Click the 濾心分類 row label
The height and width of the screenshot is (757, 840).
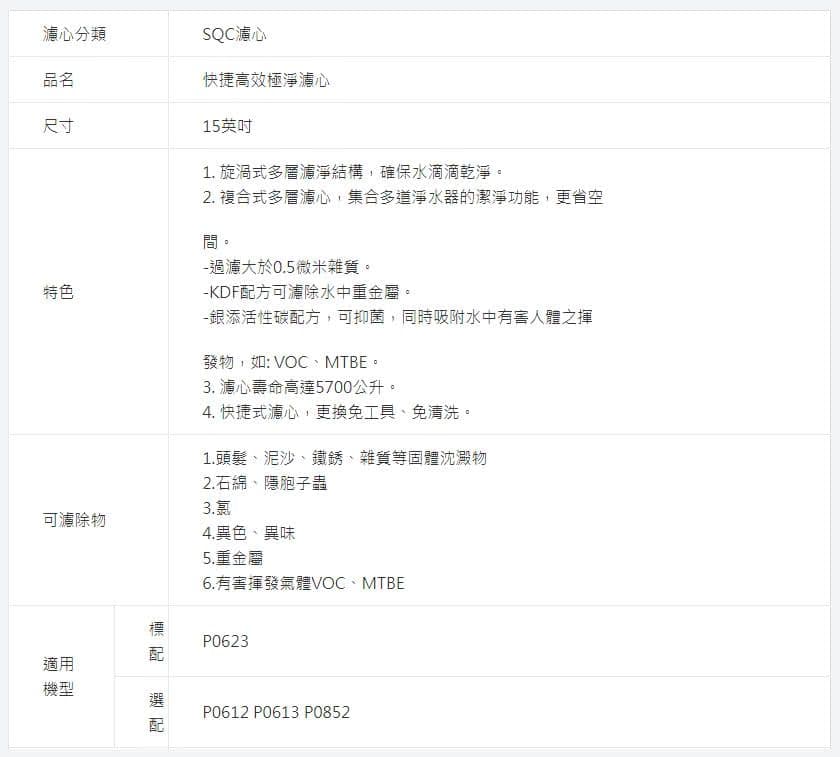coord(74,35)
